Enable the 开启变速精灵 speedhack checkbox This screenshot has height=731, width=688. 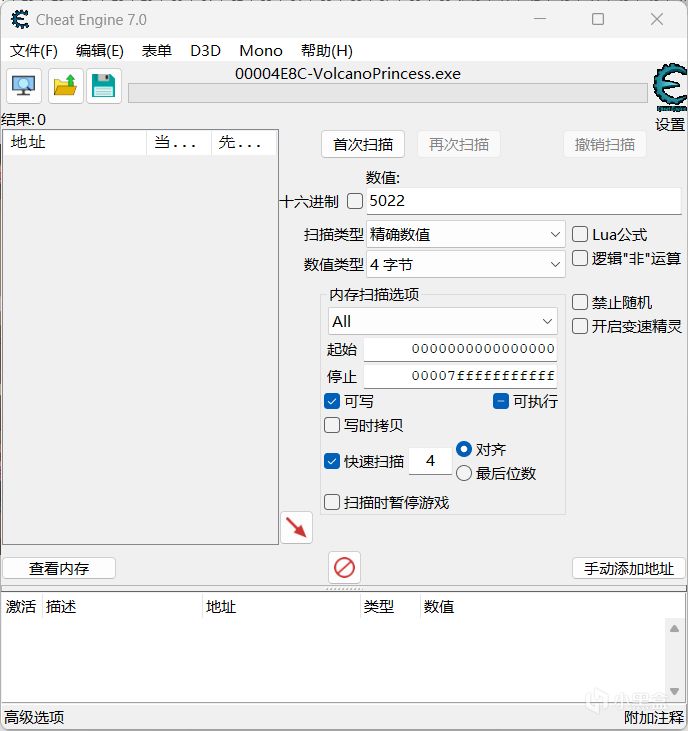pyautogui.click(x=579, y=326)
